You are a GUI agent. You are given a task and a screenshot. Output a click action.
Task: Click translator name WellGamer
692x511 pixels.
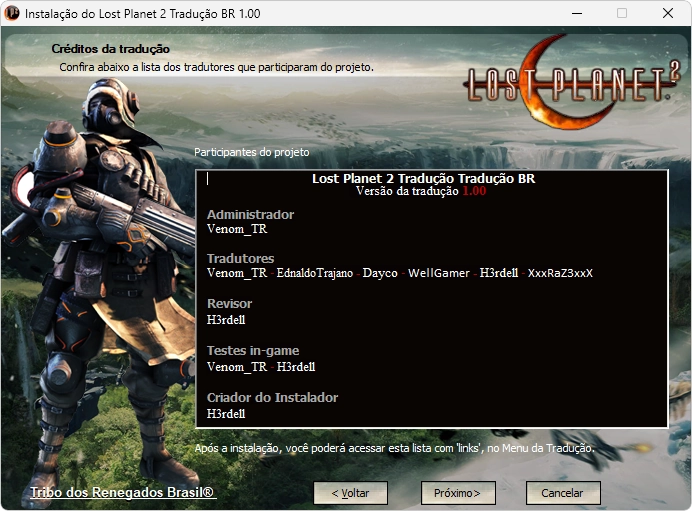439,273
